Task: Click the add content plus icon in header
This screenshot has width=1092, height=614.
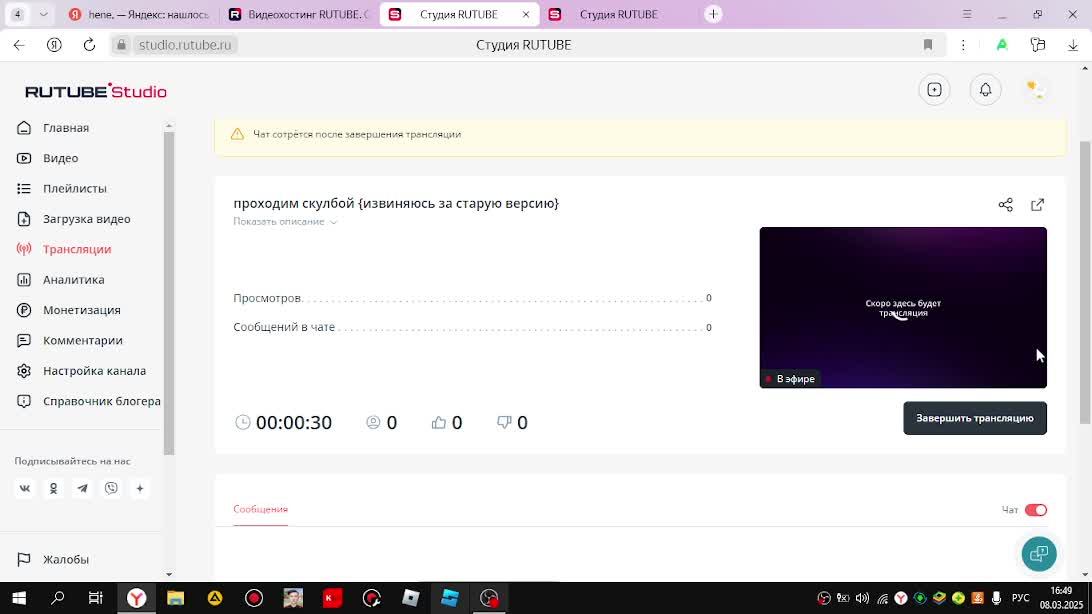Action: tap(935, 90)
